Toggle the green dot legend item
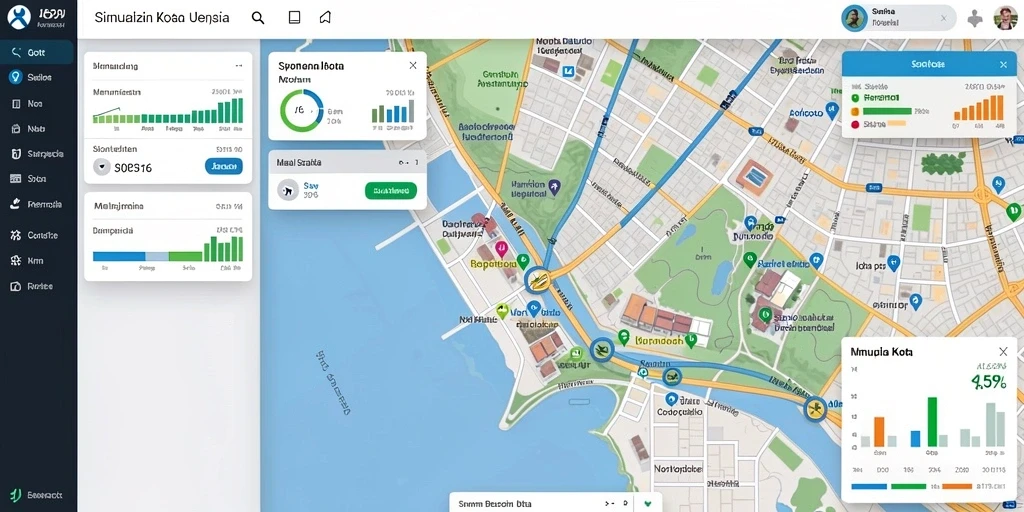 point(854,97)
